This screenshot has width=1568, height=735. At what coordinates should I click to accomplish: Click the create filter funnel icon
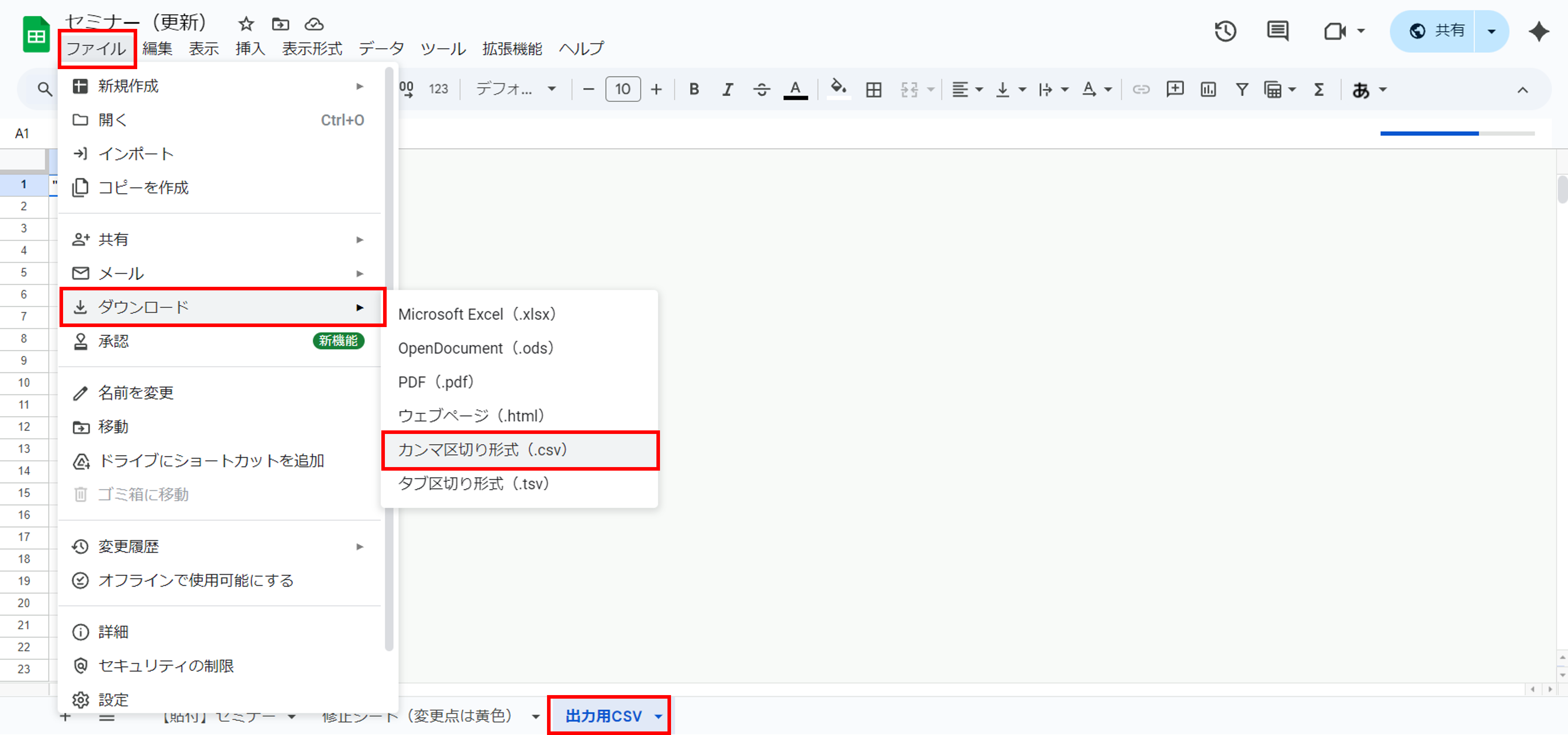coord(1242,89)
